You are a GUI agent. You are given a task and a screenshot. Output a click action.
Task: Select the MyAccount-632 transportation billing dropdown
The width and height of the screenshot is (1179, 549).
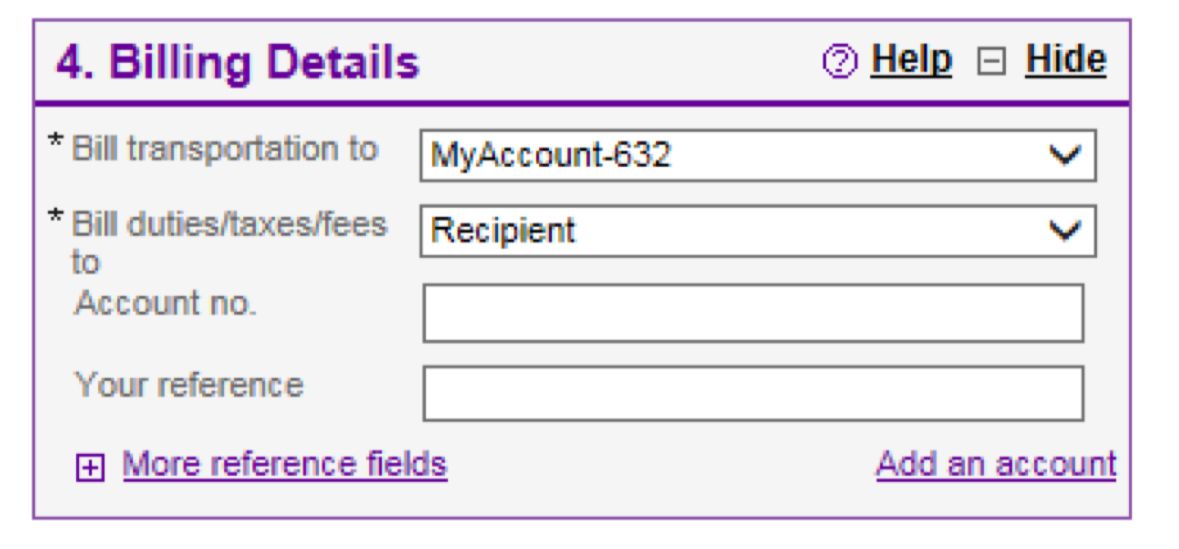point(740,155)
